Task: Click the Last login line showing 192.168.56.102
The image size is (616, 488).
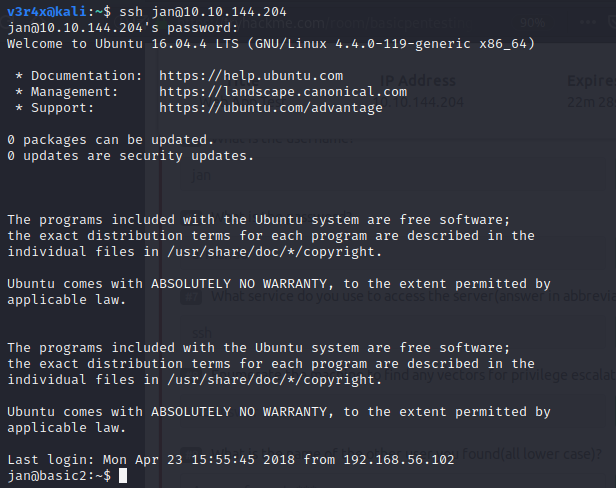Action: coord(231,459)
